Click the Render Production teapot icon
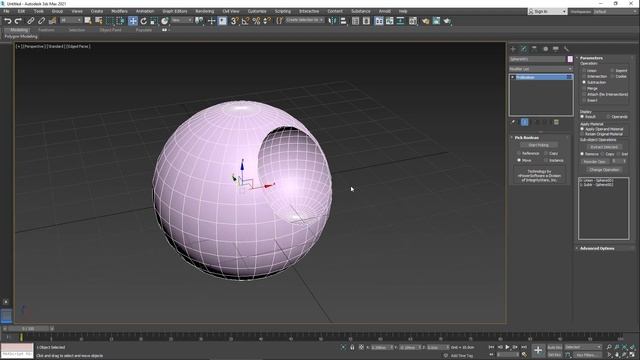The width and height of the screenshot is (640, 360). pos(447,21)
